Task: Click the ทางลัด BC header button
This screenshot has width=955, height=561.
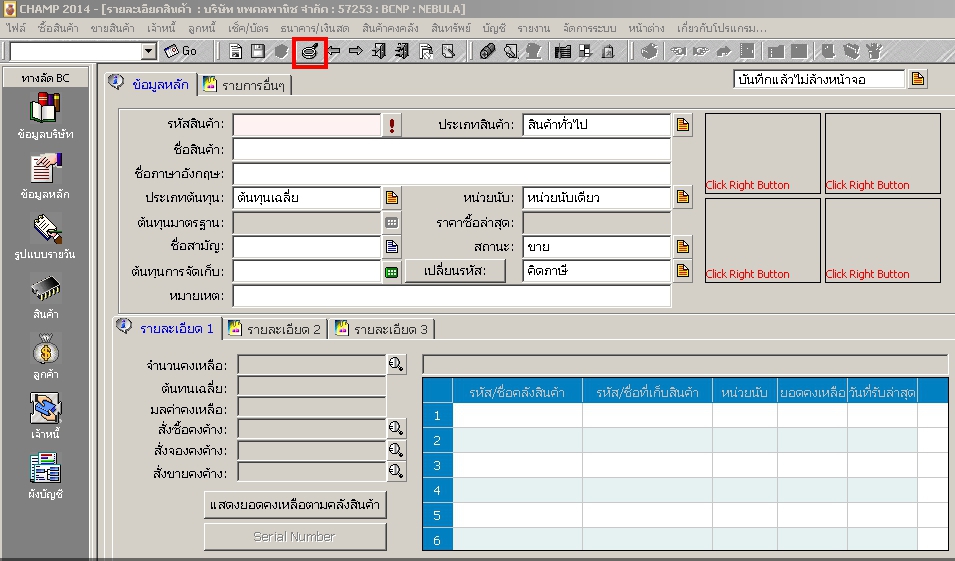Action: click(x=46, y=78)
